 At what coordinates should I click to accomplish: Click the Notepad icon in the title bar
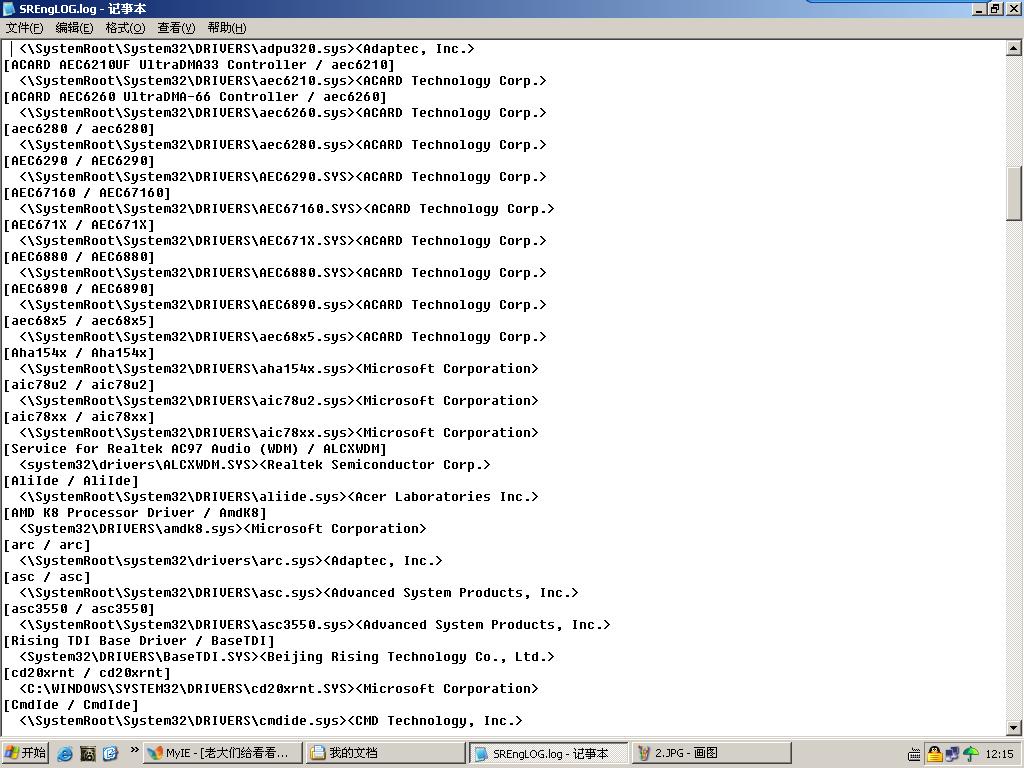pyautogui.click(x=9, y=8)
